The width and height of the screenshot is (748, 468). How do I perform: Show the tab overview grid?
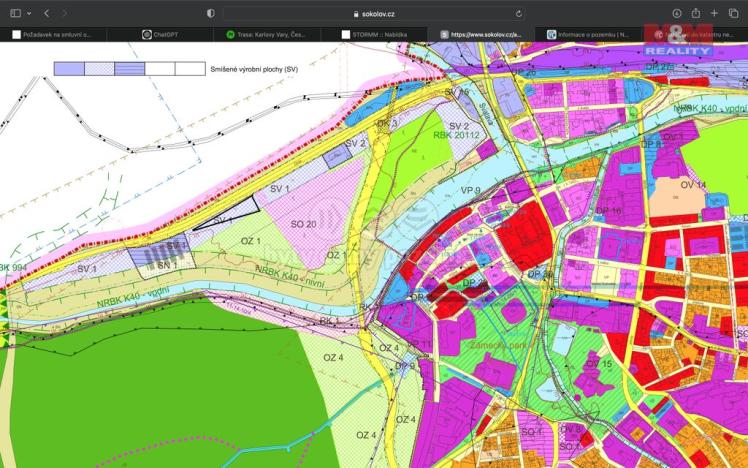pos(733,13)
